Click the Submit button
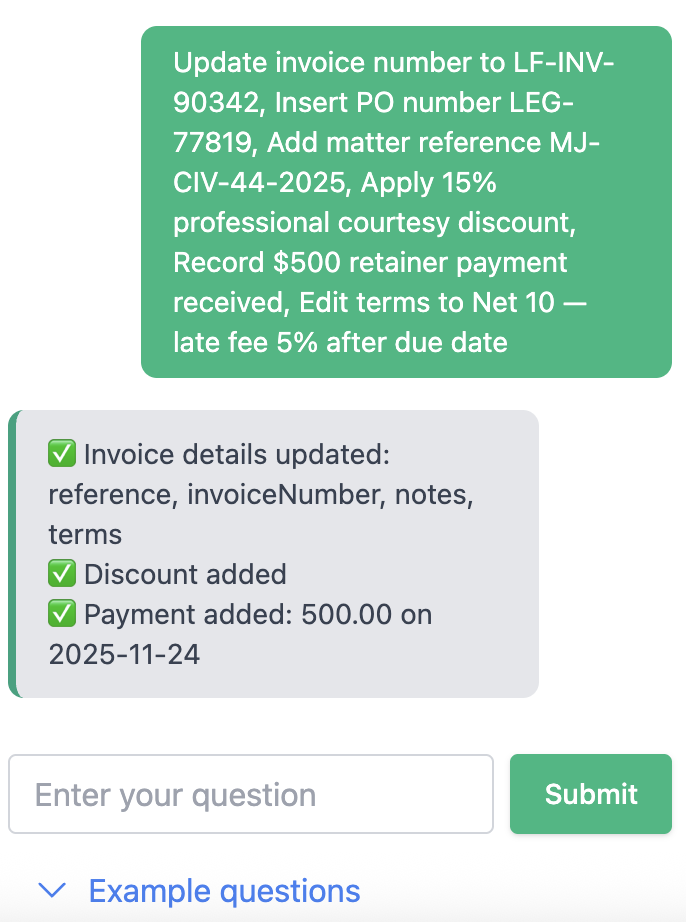Viewport: 686px width, 922px height. (590, 794)
